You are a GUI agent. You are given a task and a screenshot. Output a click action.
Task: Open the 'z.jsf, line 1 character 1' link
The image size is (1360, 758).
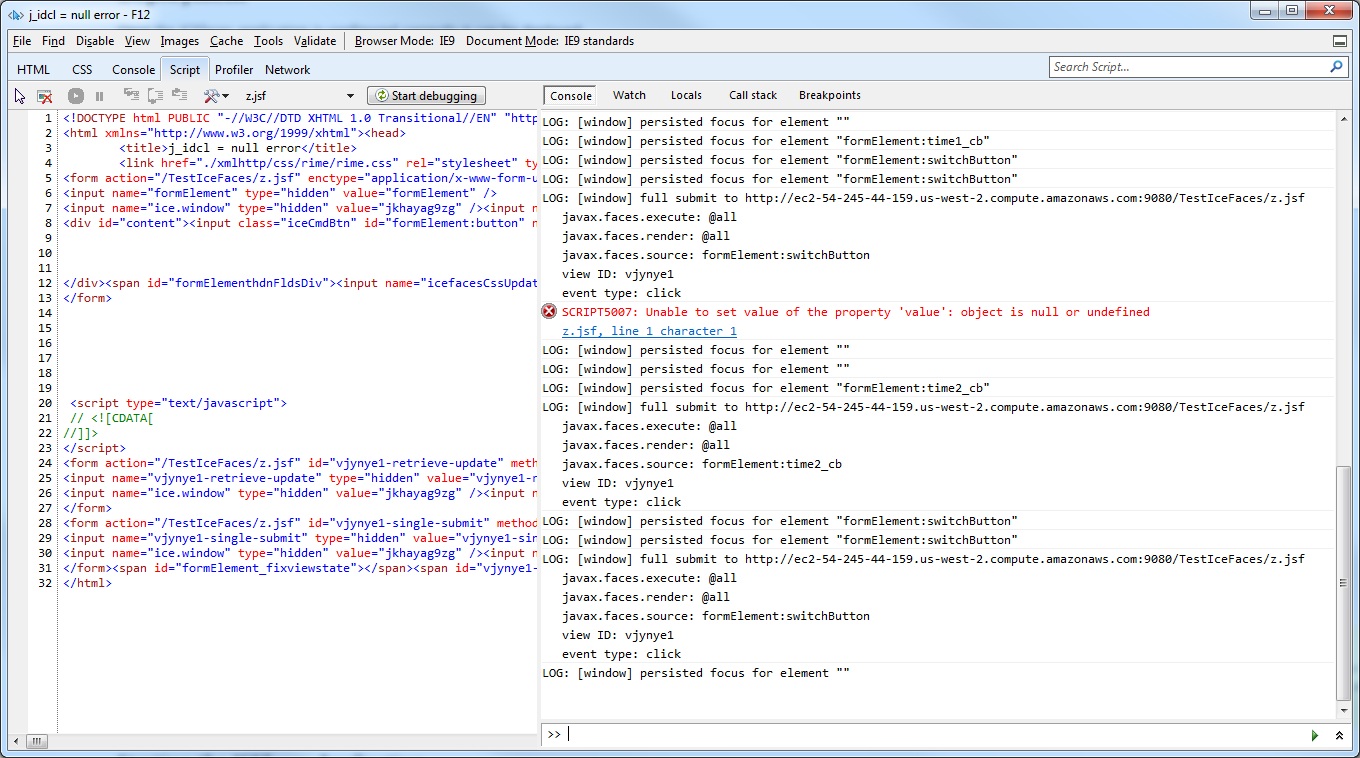tap(649, 331)
